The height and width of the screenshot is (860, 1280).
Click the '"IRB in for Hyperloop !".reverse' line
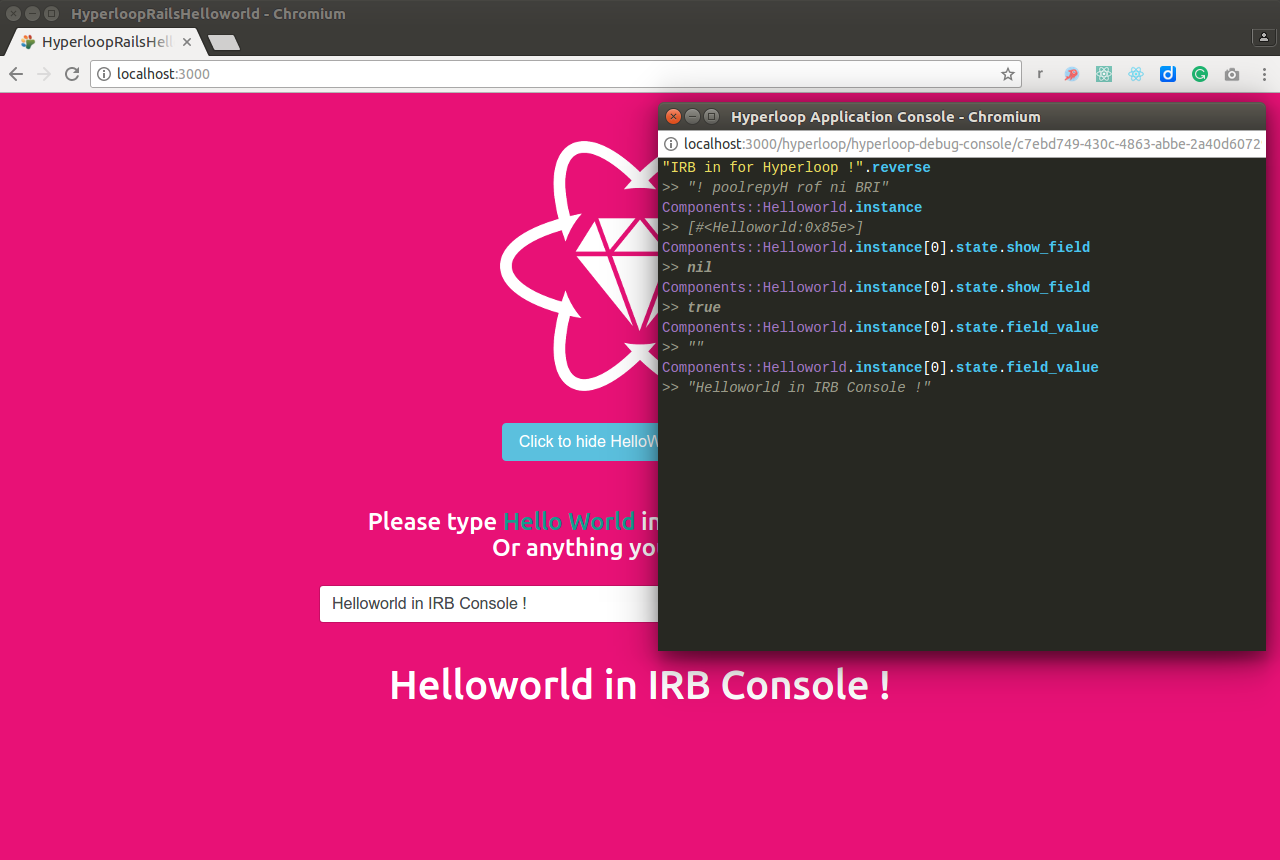(x=796, y=167)
